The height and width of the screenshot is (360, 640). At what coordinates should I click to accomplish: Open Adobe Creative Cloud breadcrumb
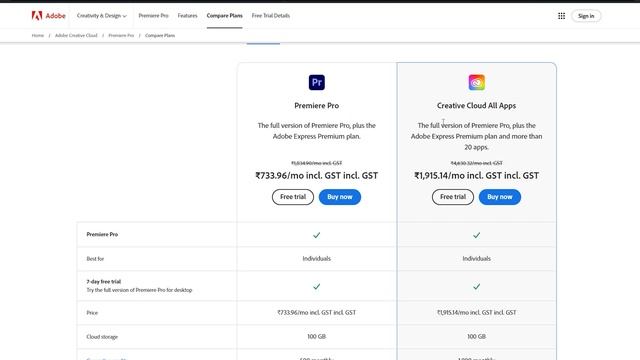76,36
